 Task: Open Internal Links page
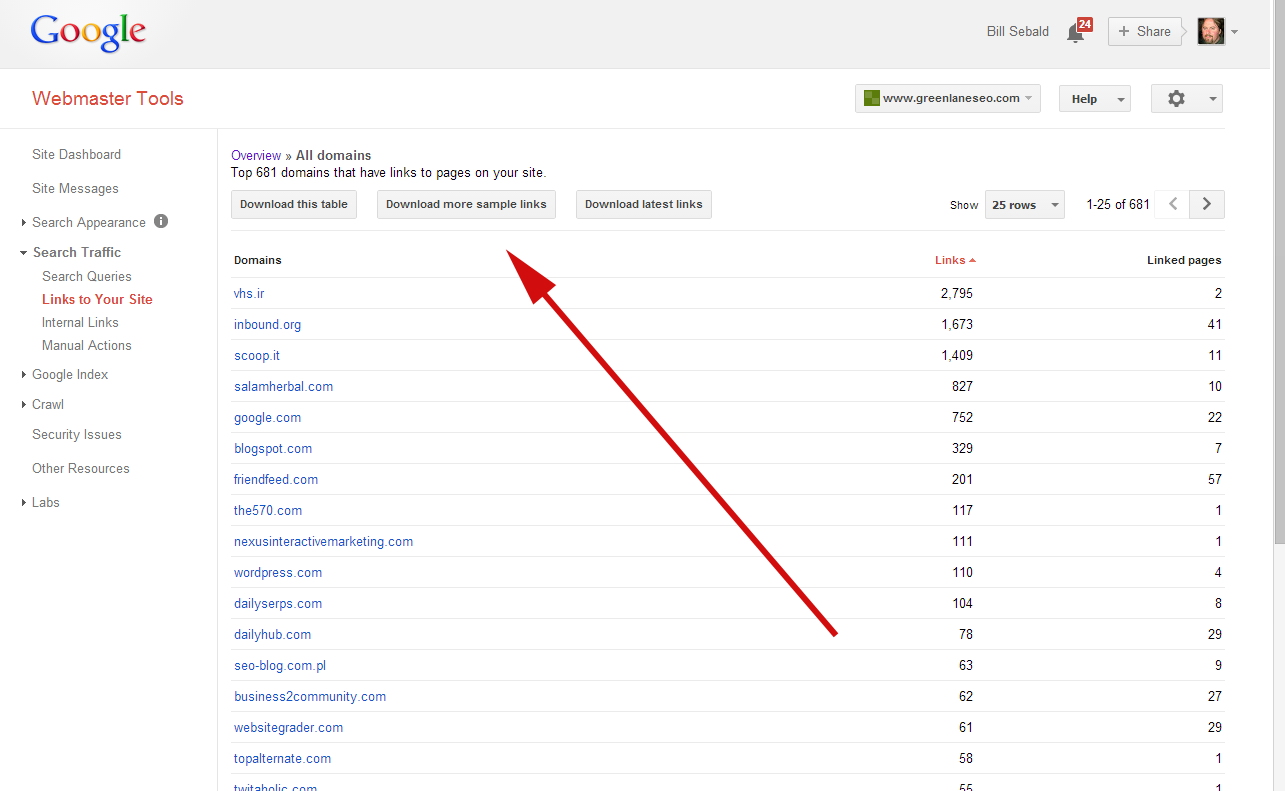coord(80,322)
